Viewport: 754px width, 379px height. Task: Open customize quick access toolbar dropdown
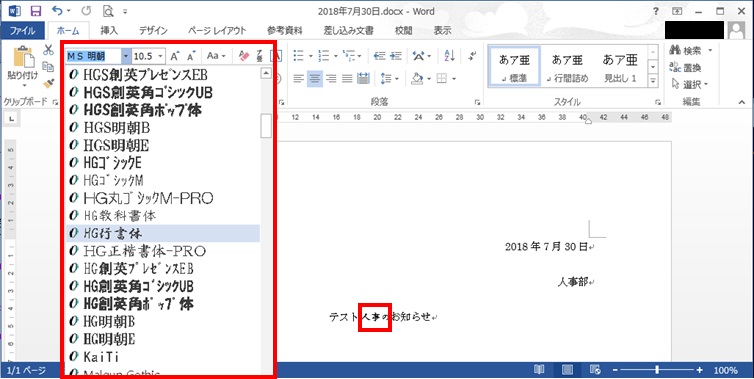pyautogui.click(x=126, y=11)
